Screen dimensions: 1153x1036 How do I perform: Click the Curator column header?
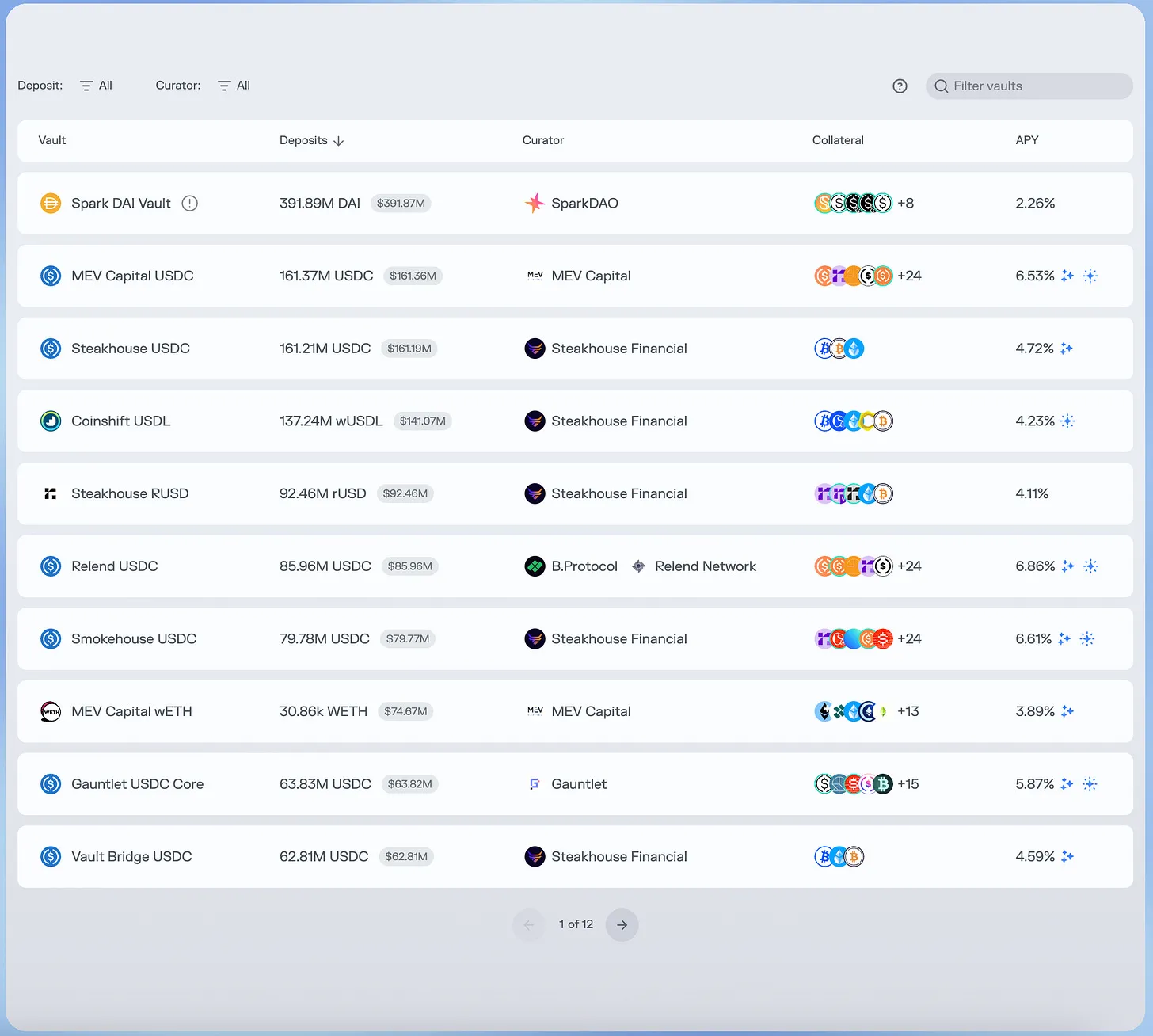click(543, 140)
